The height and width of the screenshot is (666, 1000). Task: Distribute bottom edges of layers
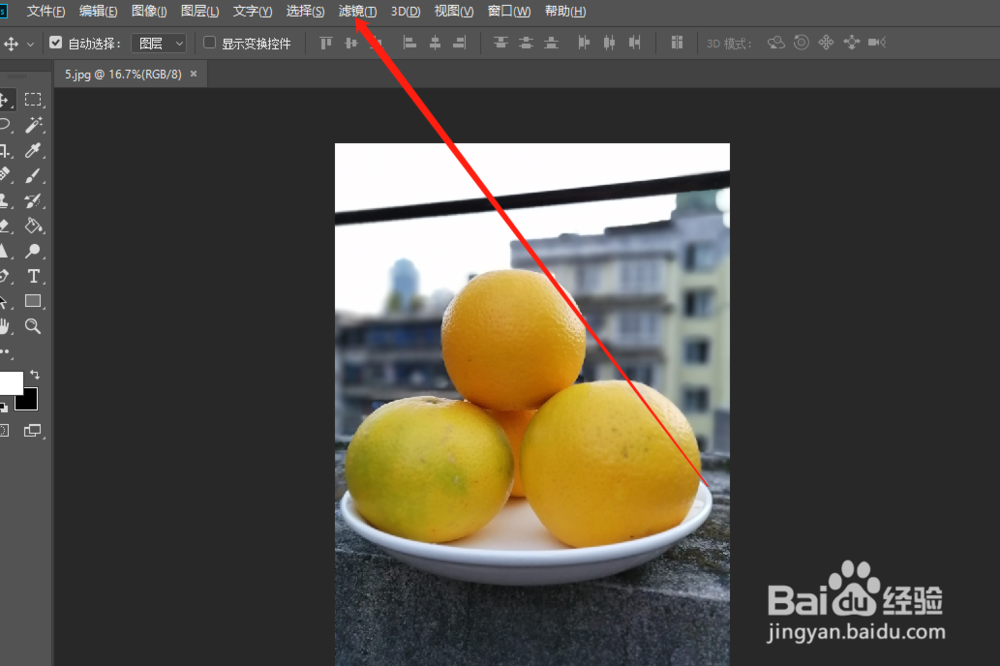tap(551, 43)
